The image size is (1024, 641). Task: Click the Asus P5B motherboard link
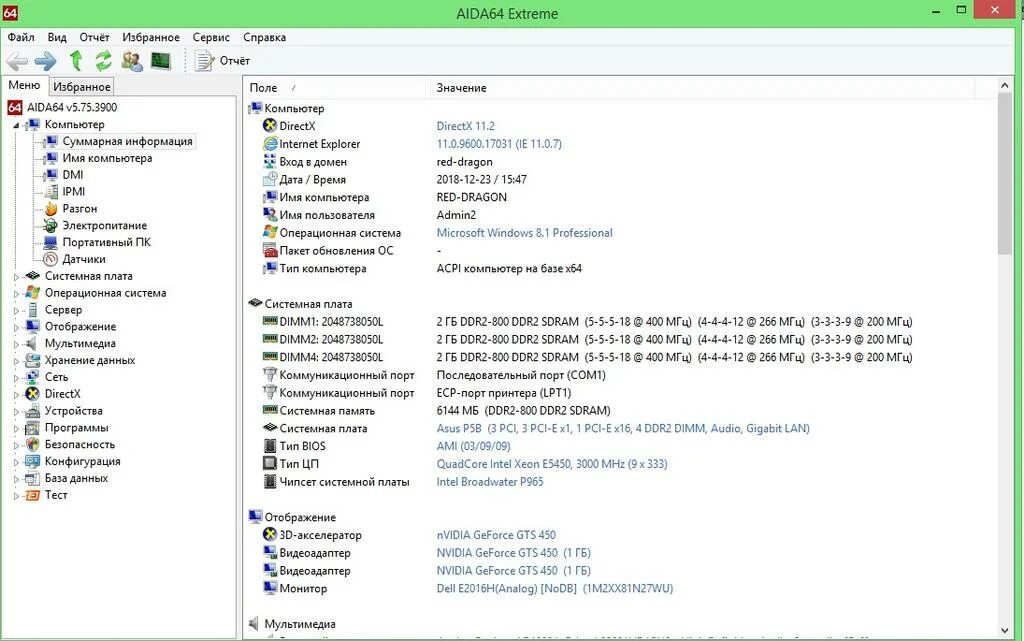pyautogui.click(x=623, y=429)
